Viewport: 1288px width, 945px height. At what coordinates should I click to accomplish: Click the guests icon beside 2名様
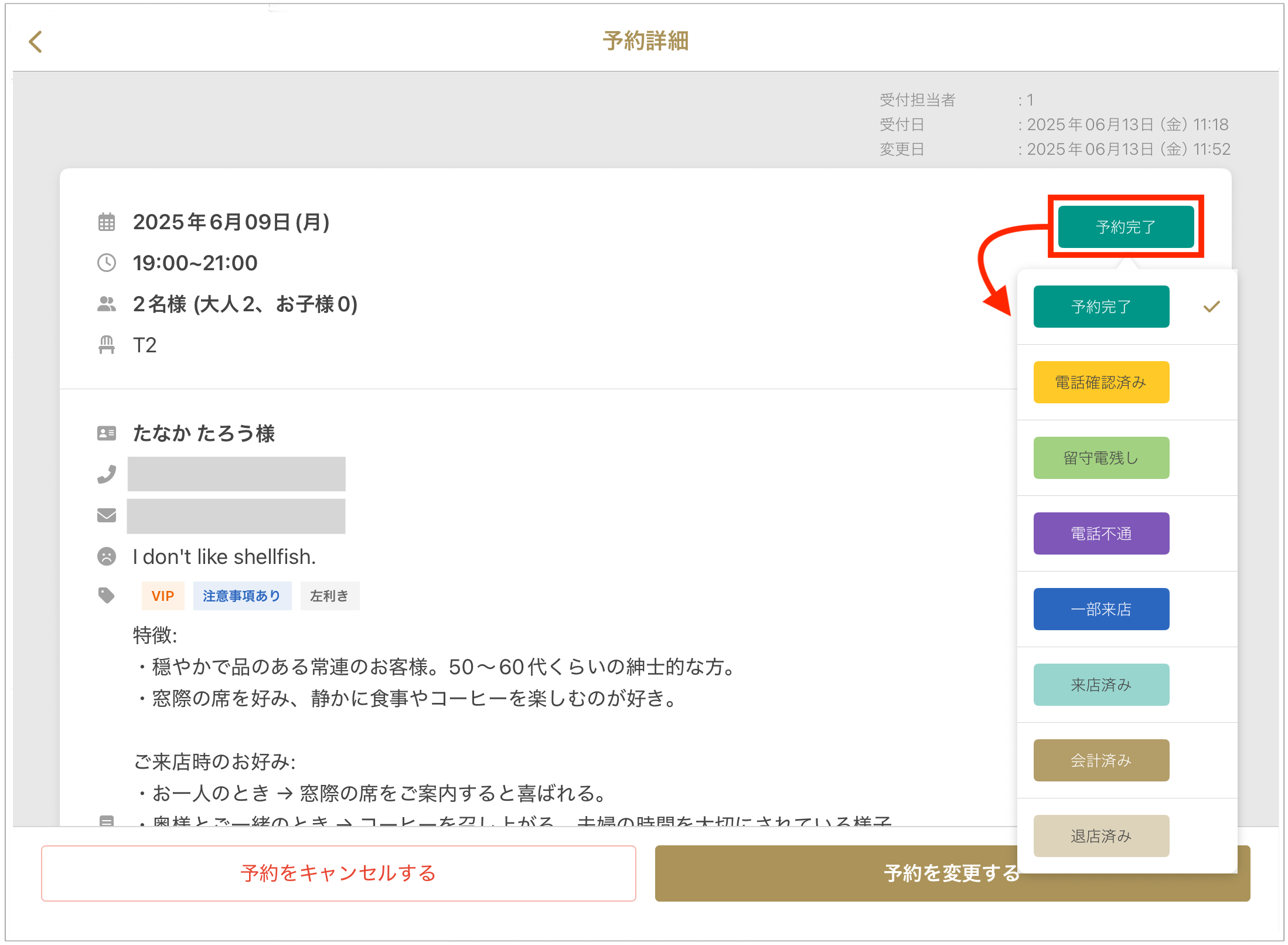click(106, 304)
